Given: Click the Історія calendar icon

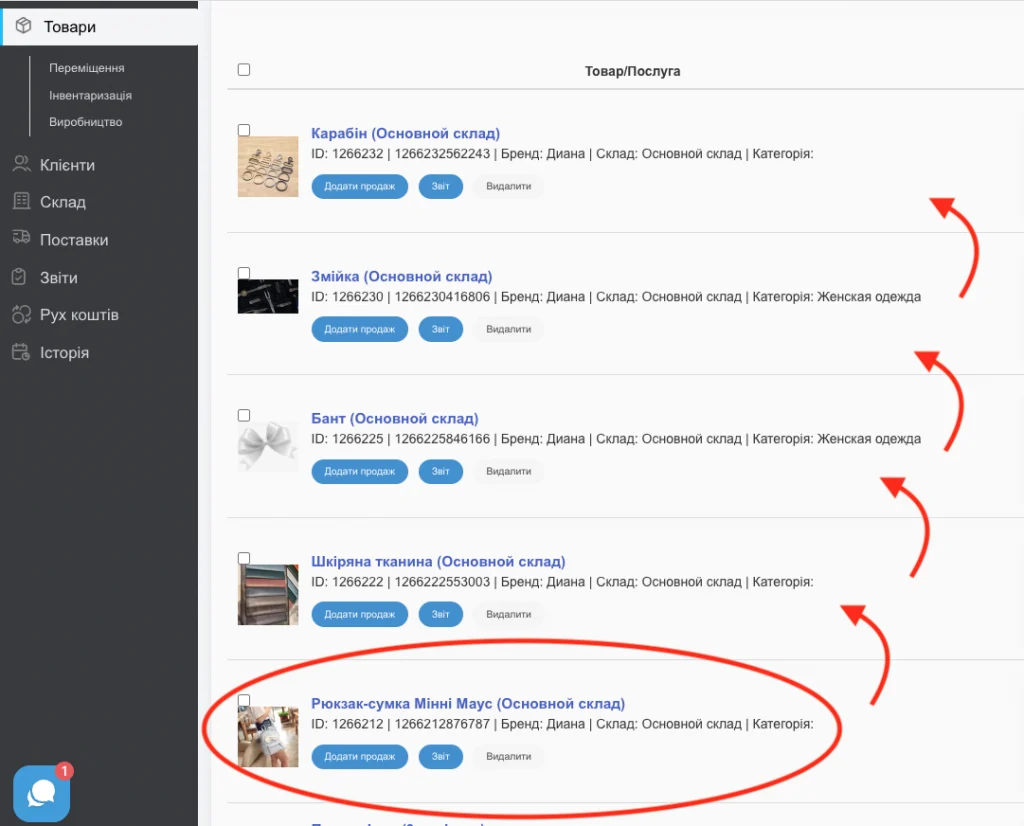Looking at the screenshot, I should [21, 353].
